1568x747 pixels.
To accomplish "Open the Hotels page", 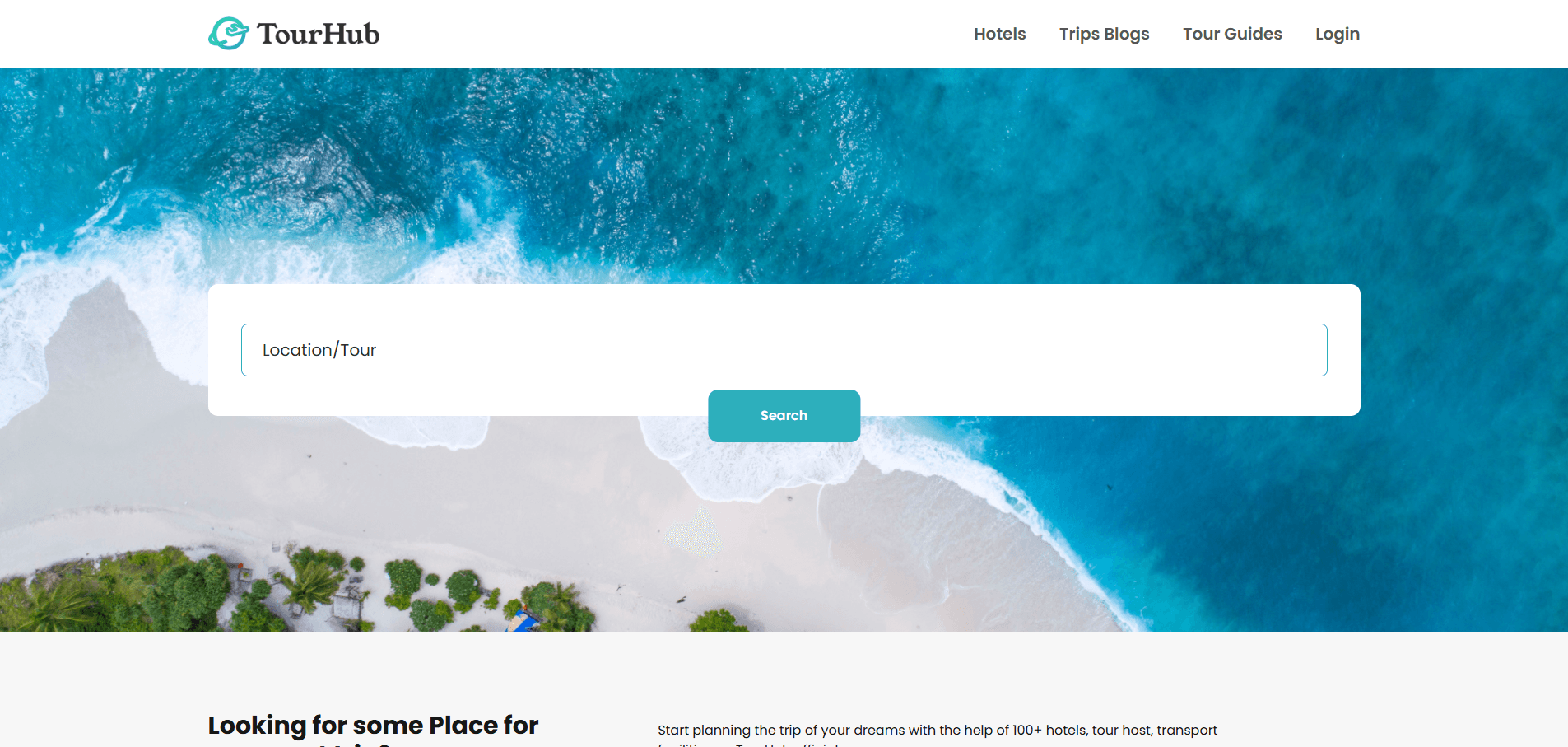I will (999, 34).
